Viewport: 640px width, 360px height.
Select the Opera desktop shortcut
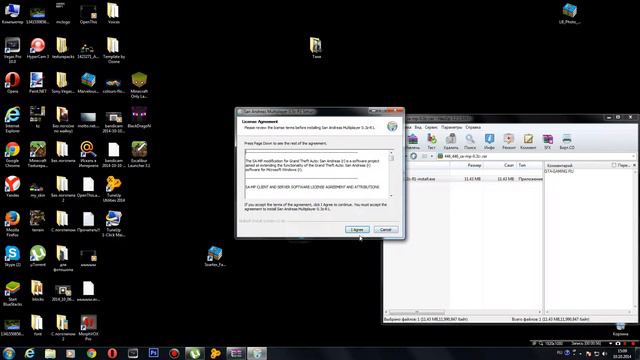click(12, 83)
